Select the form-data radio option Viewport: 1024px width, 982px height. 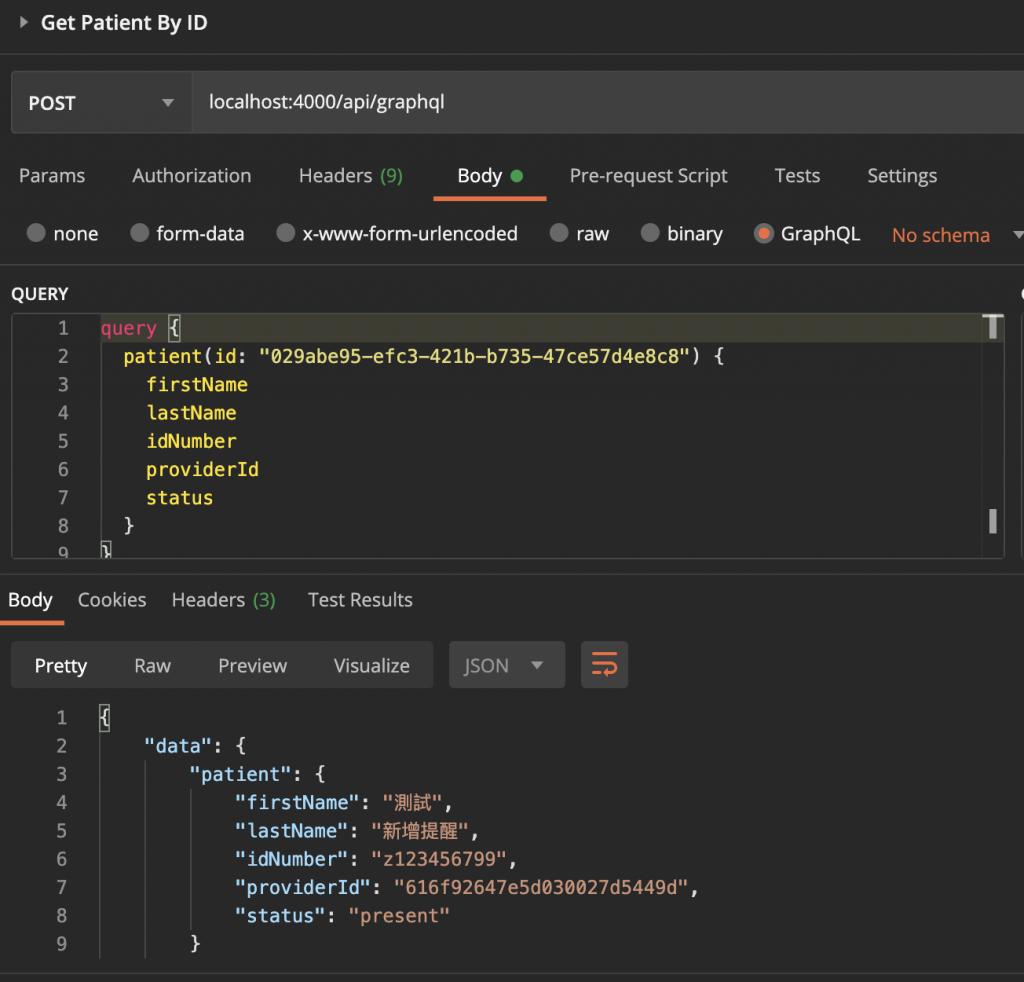(x=140, y=234)
